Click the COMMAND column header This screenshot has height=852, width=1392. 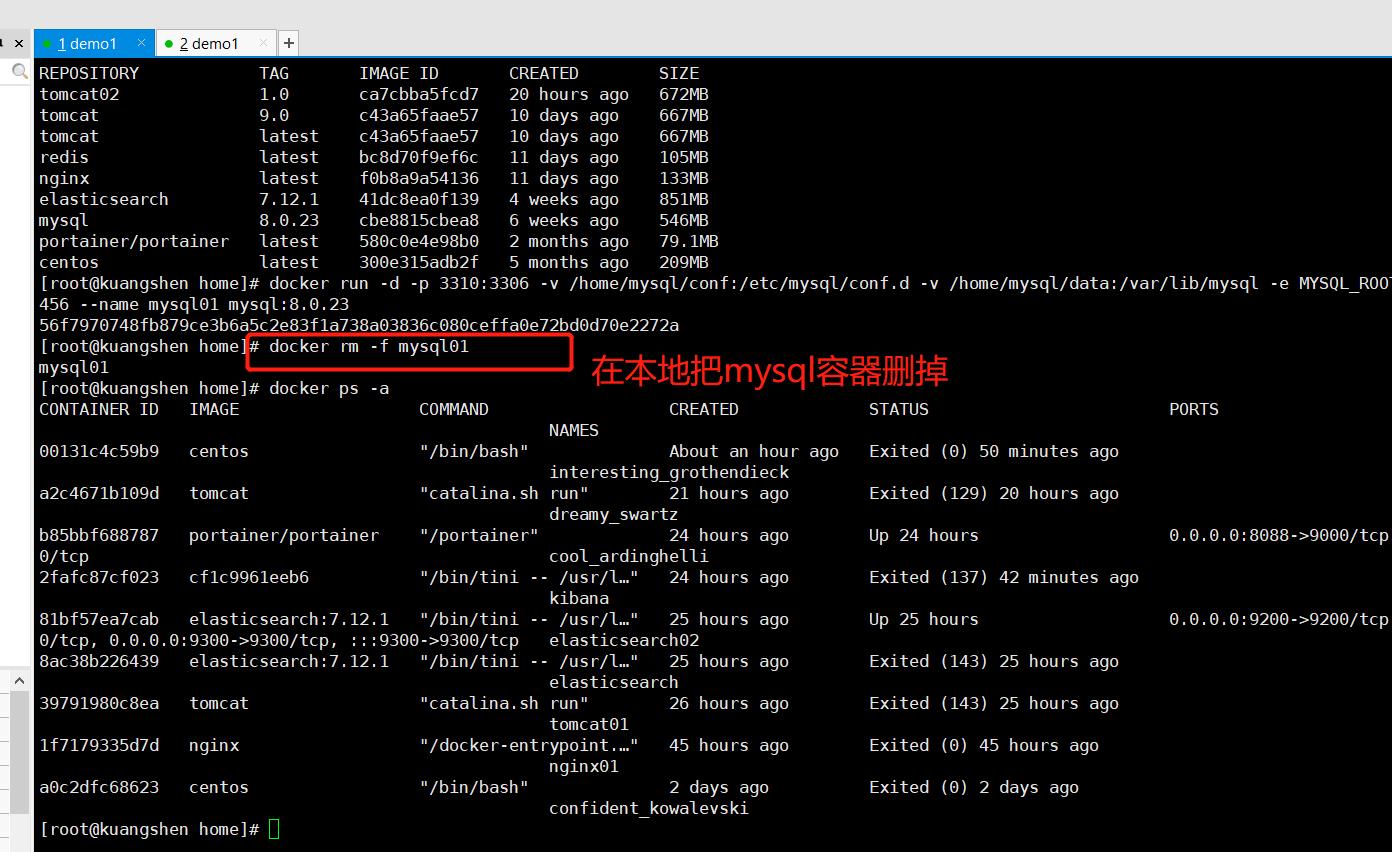tap(454, 409)
